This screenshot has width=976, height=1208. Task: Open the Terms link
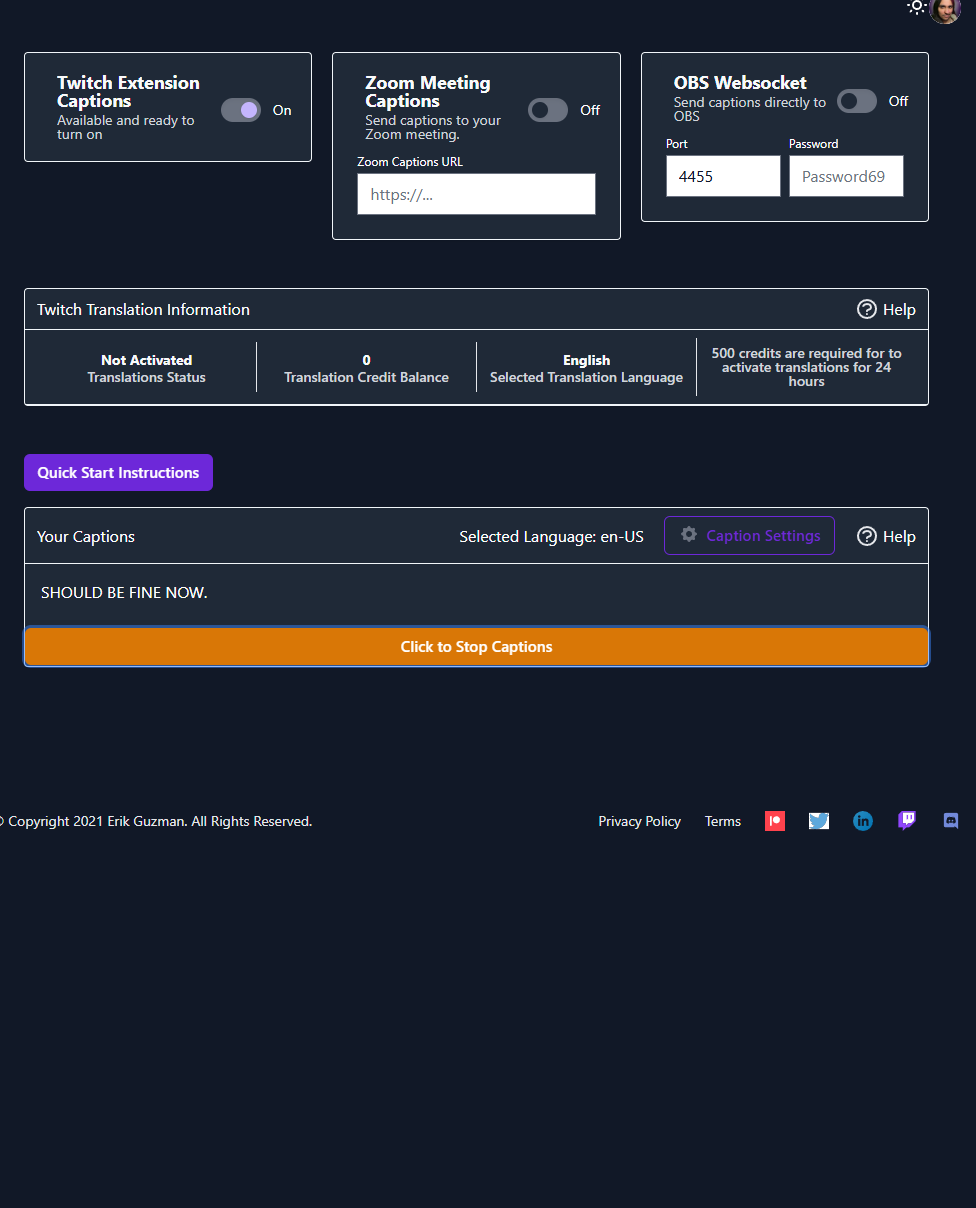click(723, 821)
